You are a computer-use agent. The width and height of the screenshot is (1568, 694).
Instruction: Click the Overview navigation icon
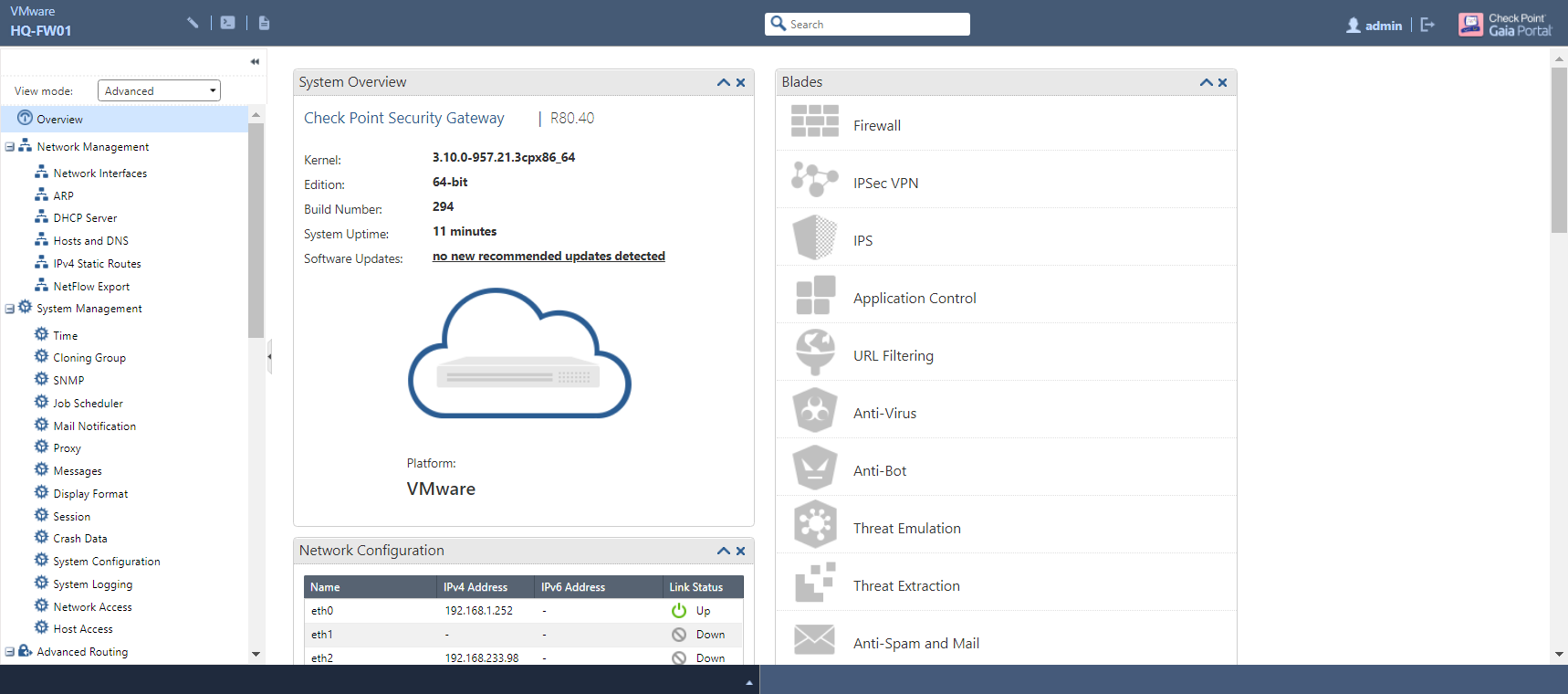pos(26,118)
